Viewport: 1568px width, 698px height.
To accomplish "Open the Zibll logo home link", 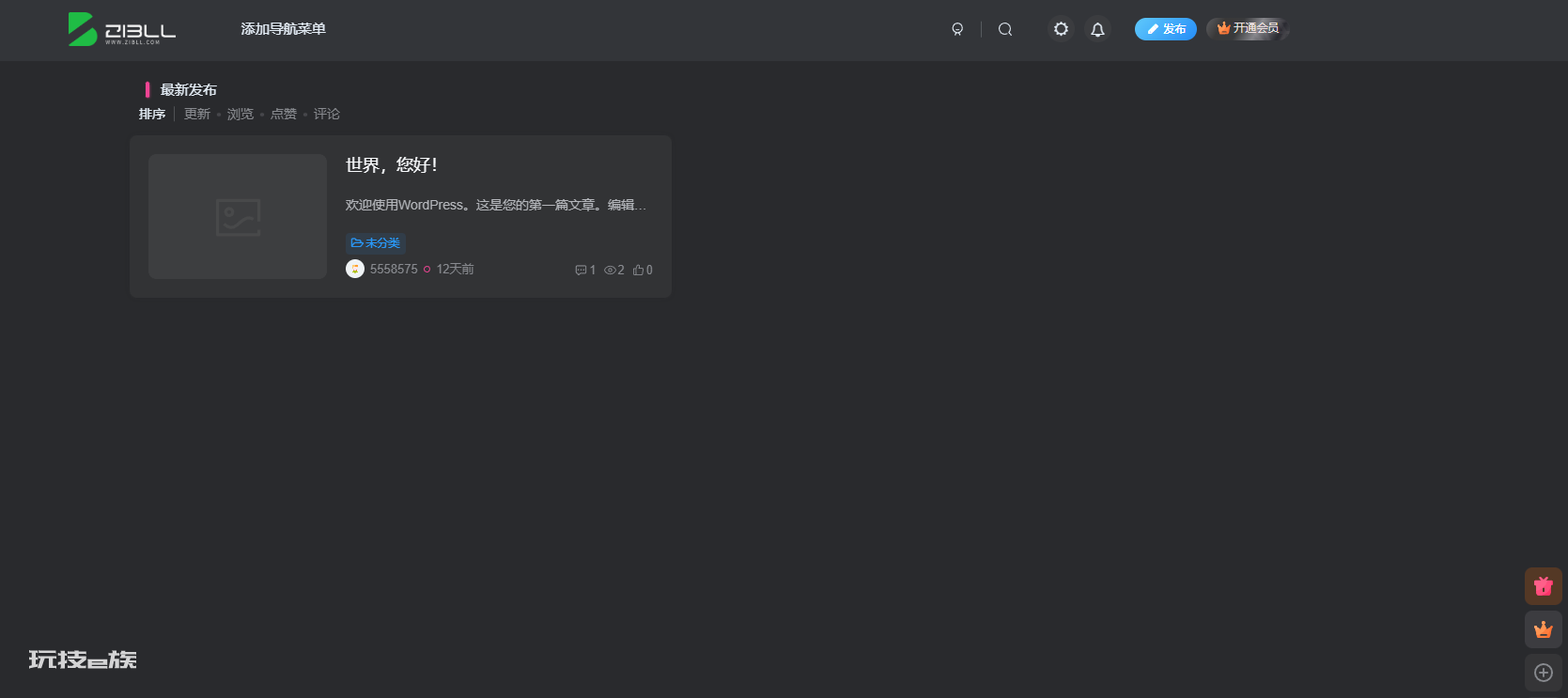I will [x=122, y=29].
